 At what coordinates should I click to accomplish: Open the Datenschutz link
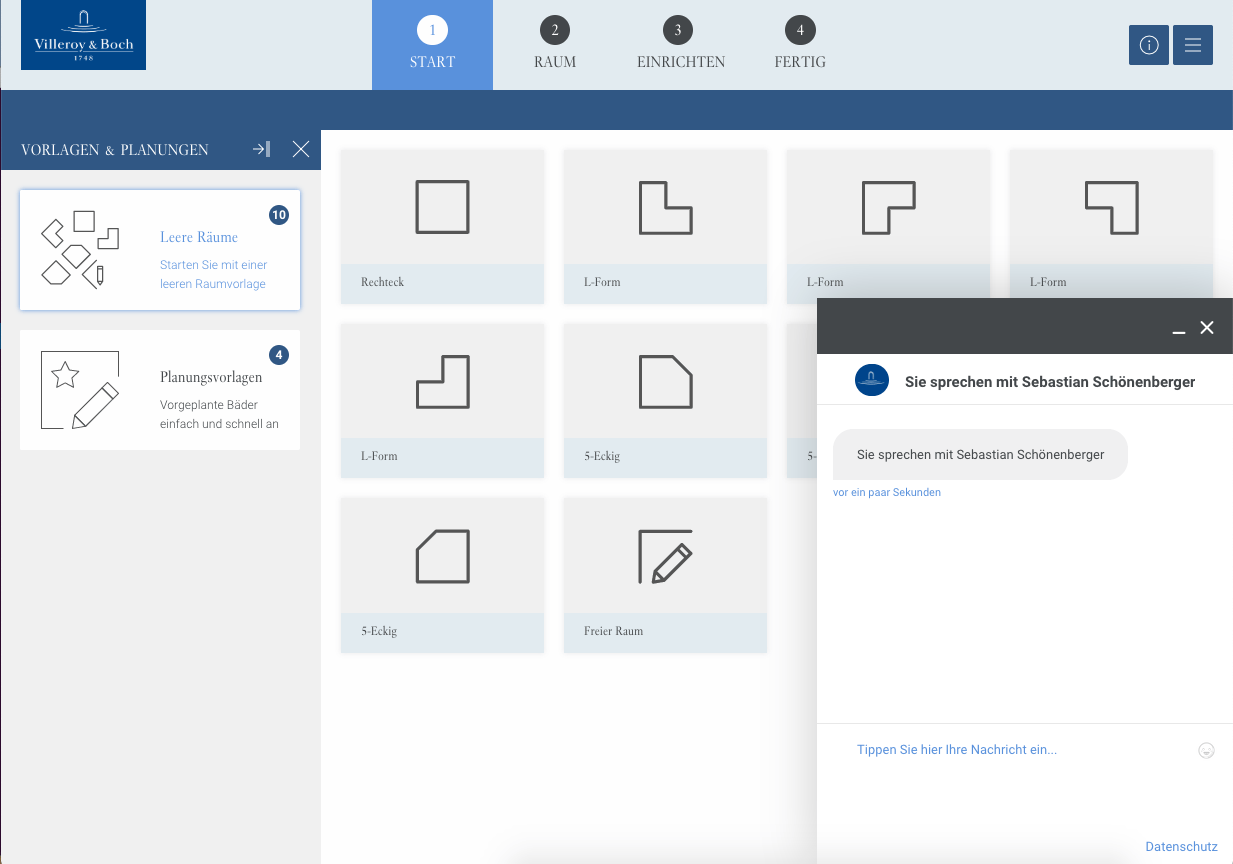pyautogui.click(x=1181, y=847)
